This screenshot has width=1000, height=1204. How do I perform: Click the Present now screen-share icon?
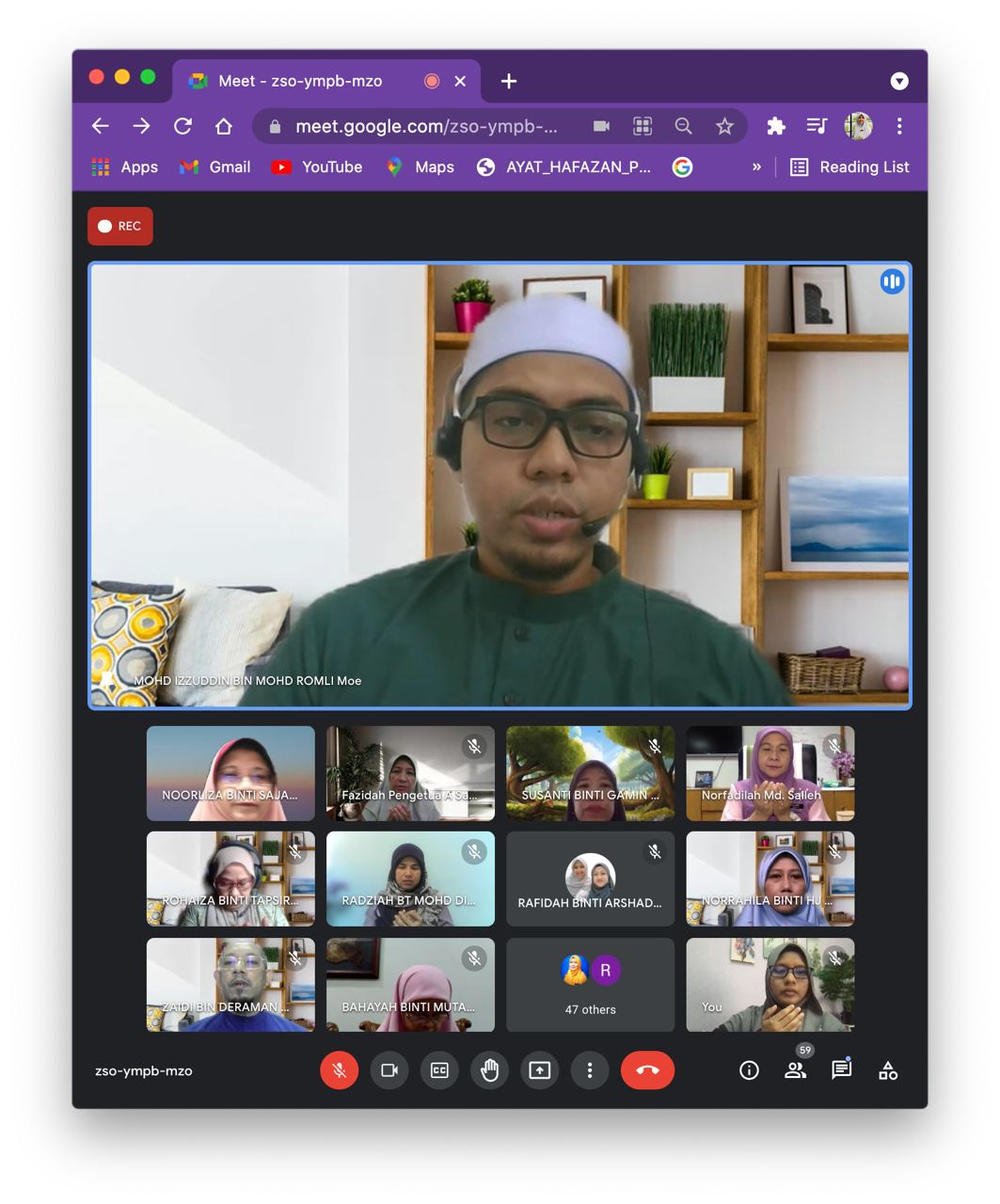(539, 1070)
